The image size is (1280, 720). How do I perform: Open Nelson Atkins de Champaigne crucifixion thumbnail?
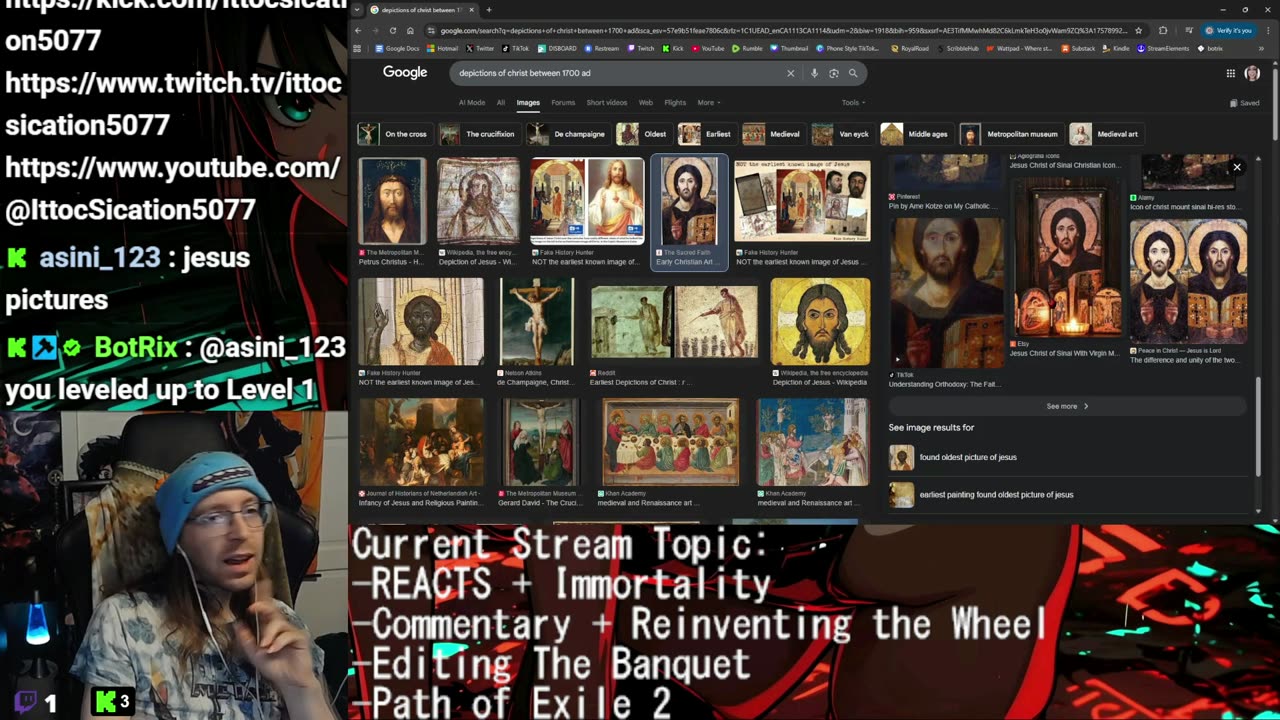pos(537,322)
